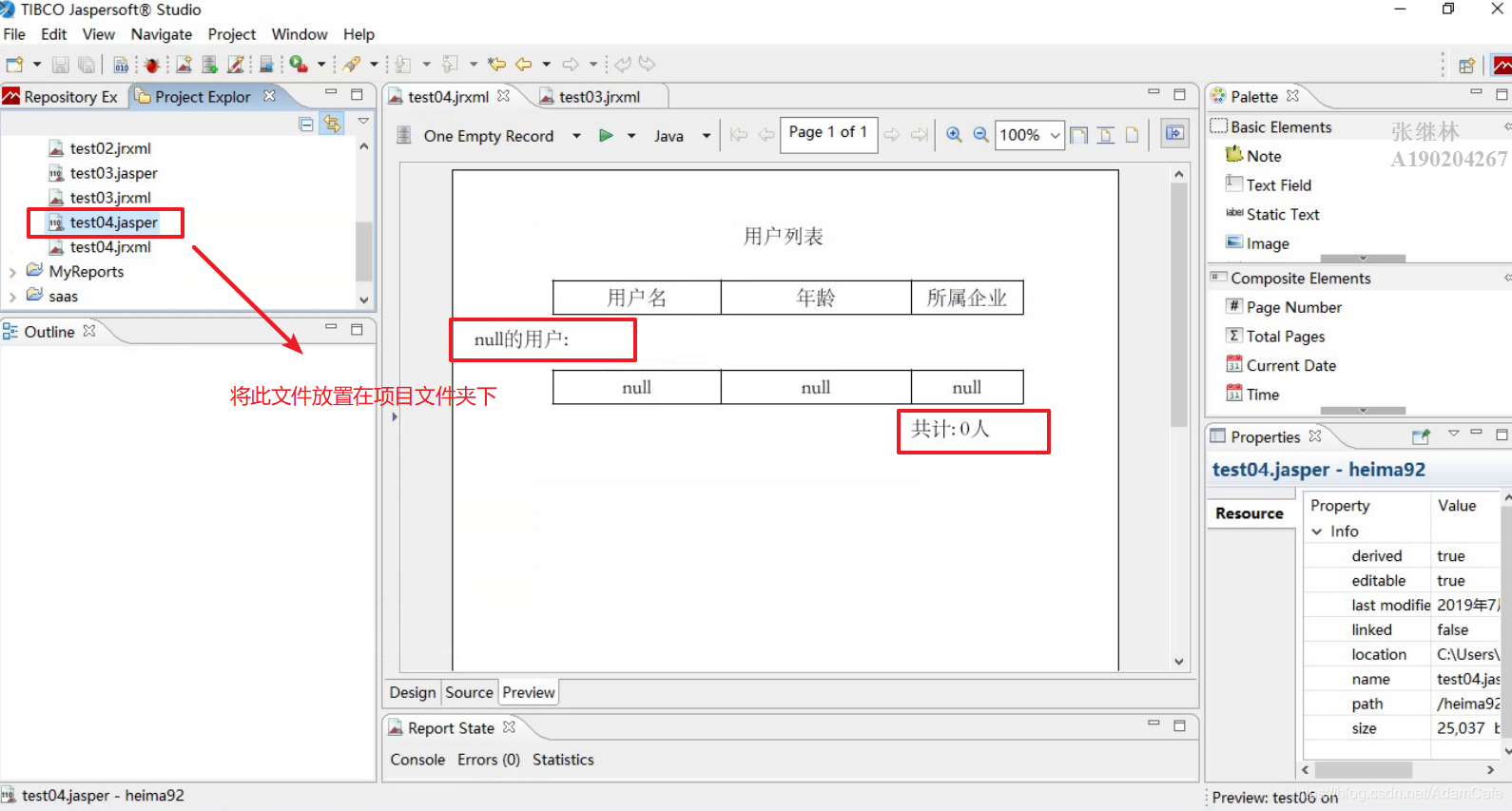This screenshot has height=811, width=1512.
Task: Select the Static Text palette element
Action: click(x=1272, y=215)
